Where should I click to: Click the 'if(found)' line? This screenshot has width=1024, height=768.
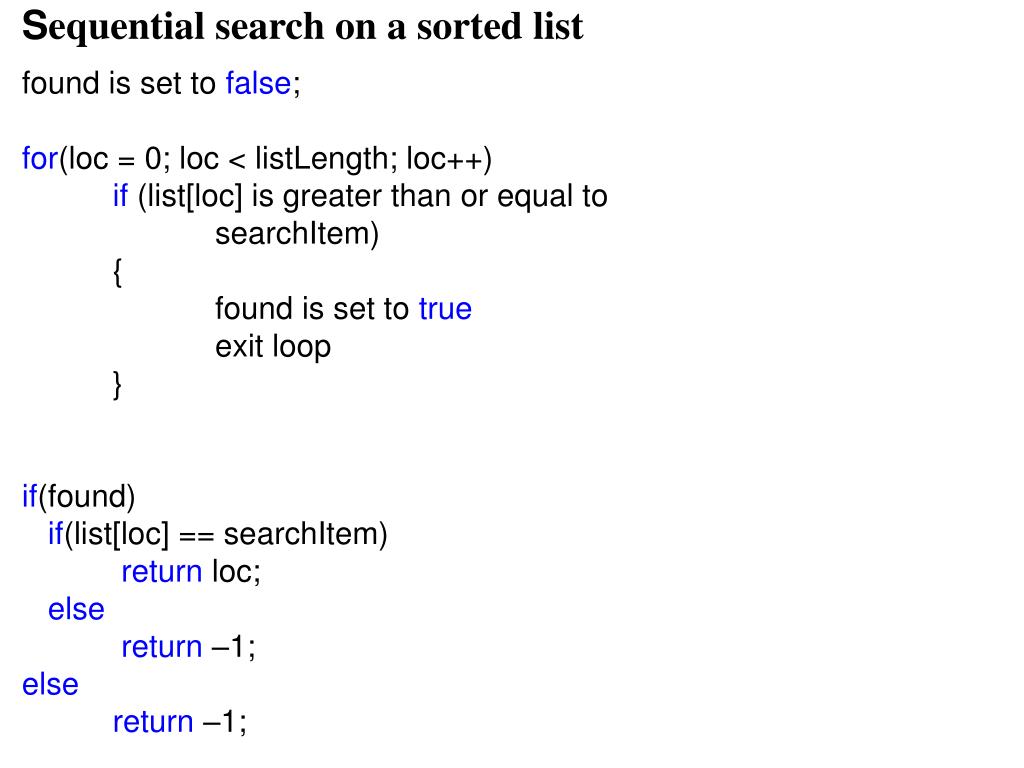[x=78, y=496]
